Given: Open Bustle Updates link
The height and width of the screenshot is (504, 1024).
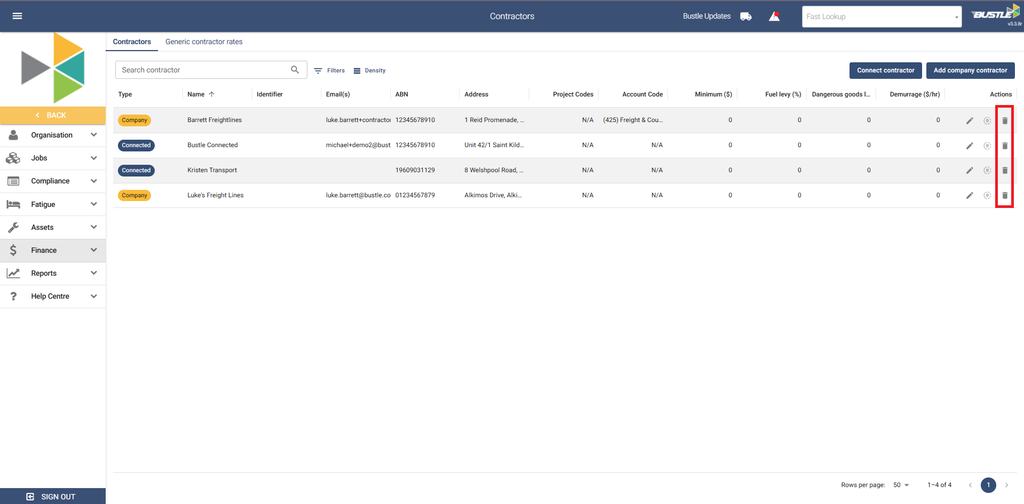Looking at the screenshot, I should 707,16.
